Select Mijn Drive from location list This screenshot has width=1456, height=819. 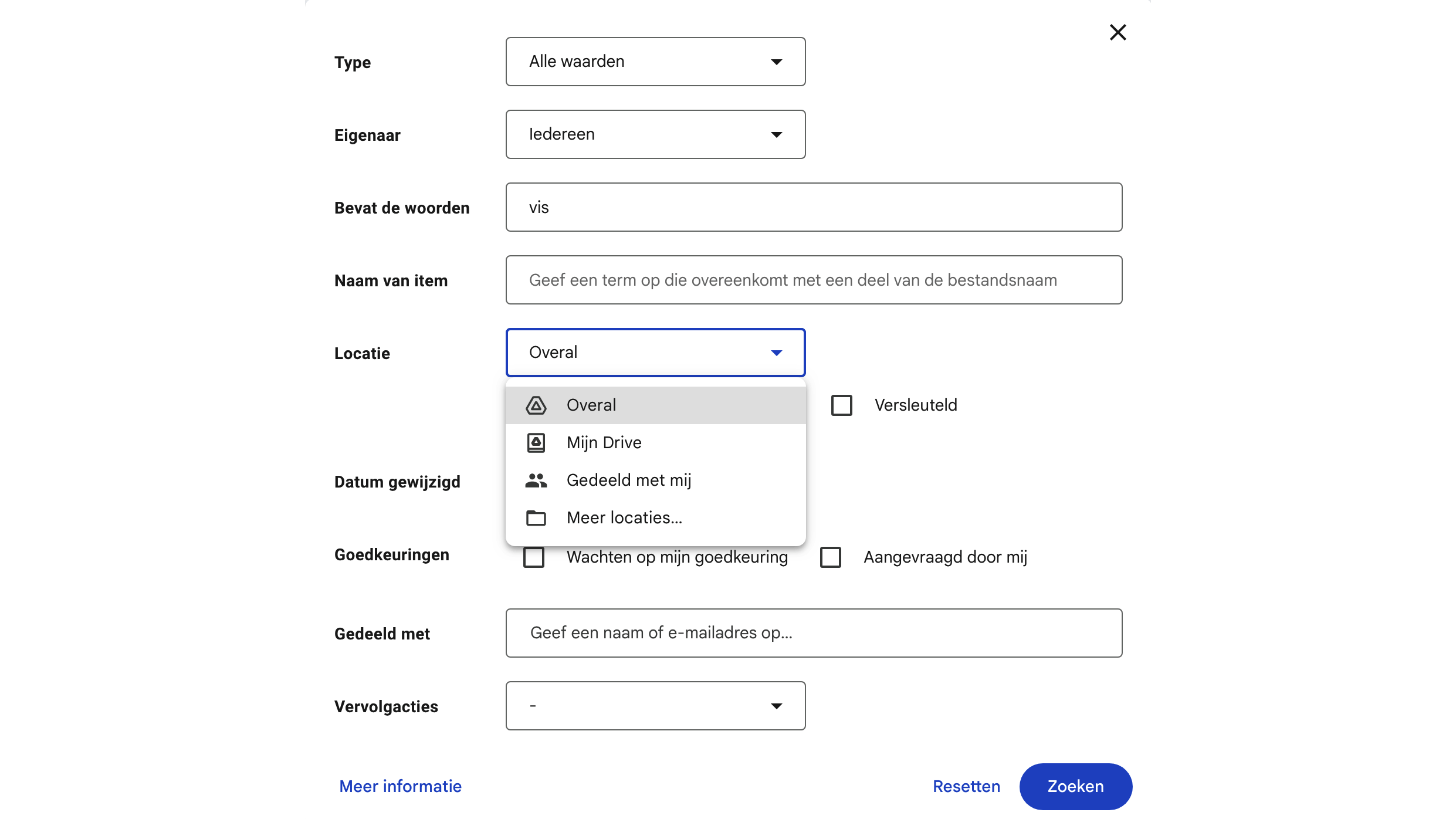point(604,443)
